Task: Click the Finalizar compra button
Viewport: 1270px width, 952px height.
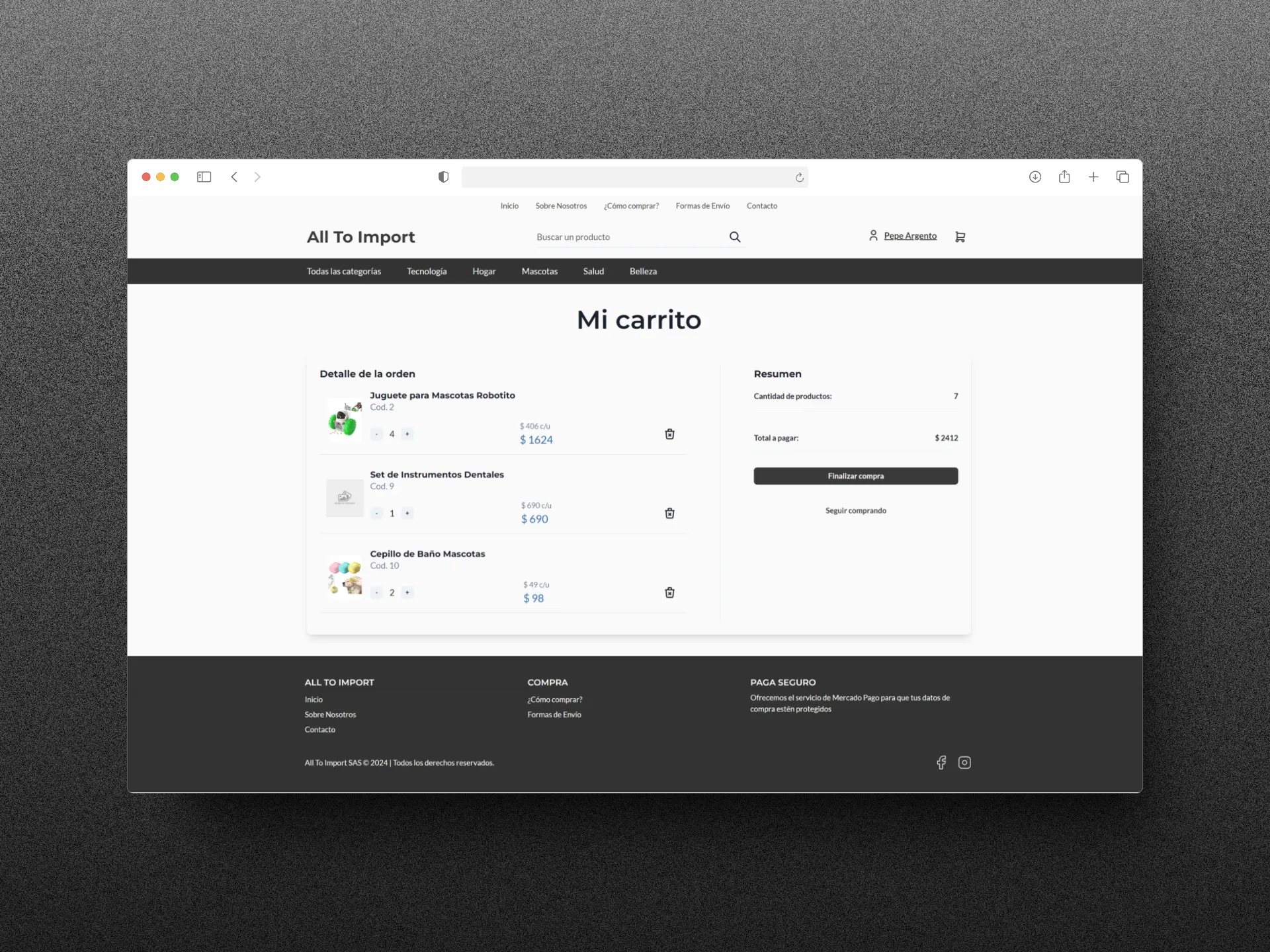Action: tap(856, 476)
